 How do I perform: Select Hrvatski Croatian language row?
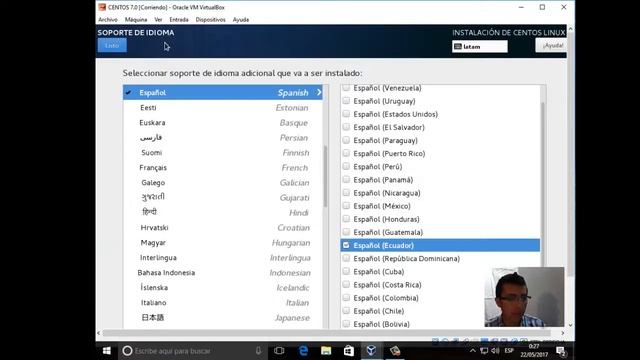pos(223,228)
